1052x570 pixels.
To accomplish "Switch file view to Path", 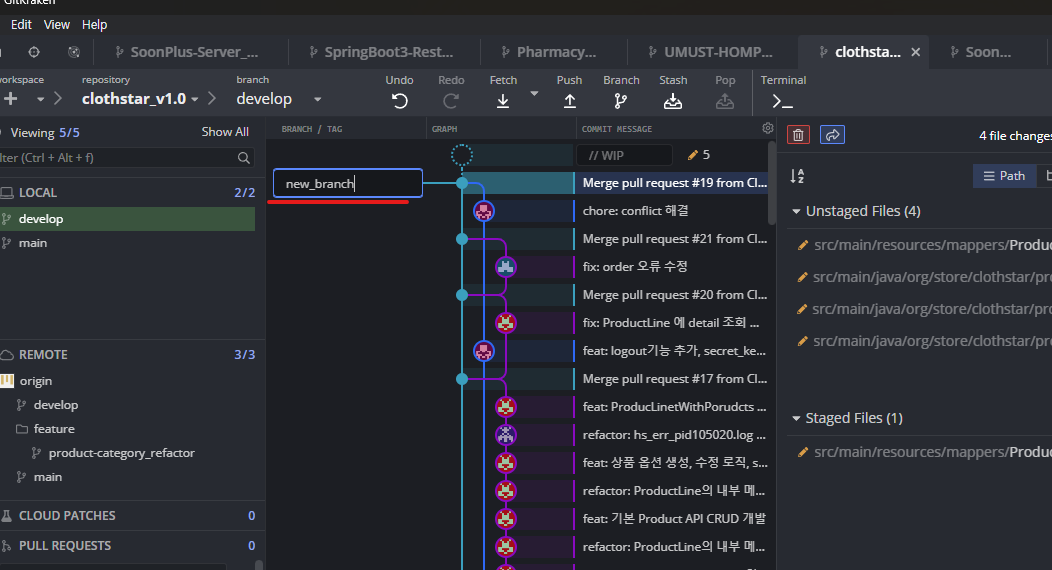I will click(1004, 176).
